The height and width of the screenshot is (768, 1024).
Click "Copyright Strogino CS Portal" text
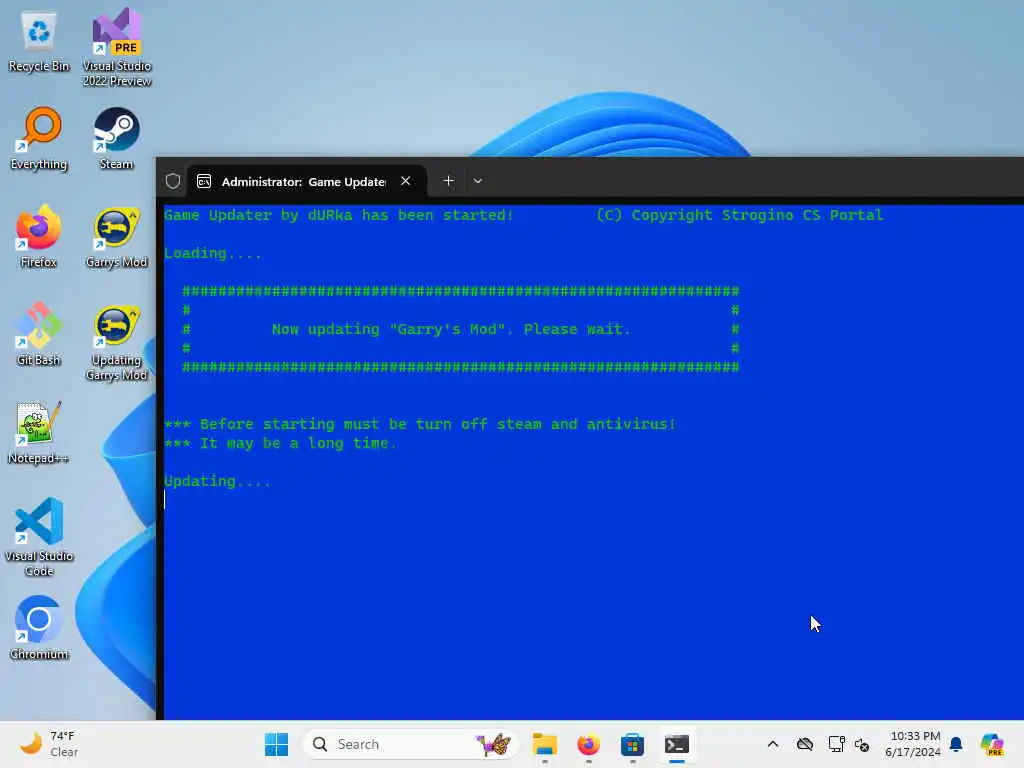[x=757, y=215]
